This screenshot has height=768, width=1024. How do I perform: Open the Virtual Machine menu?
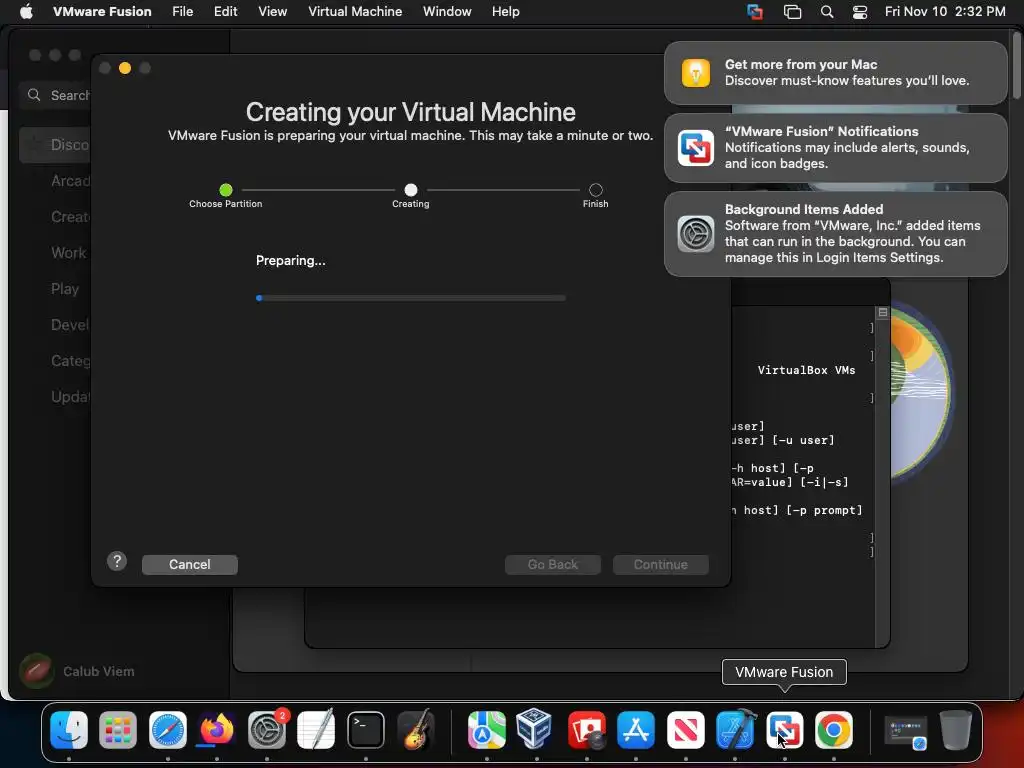pos(355,11)
